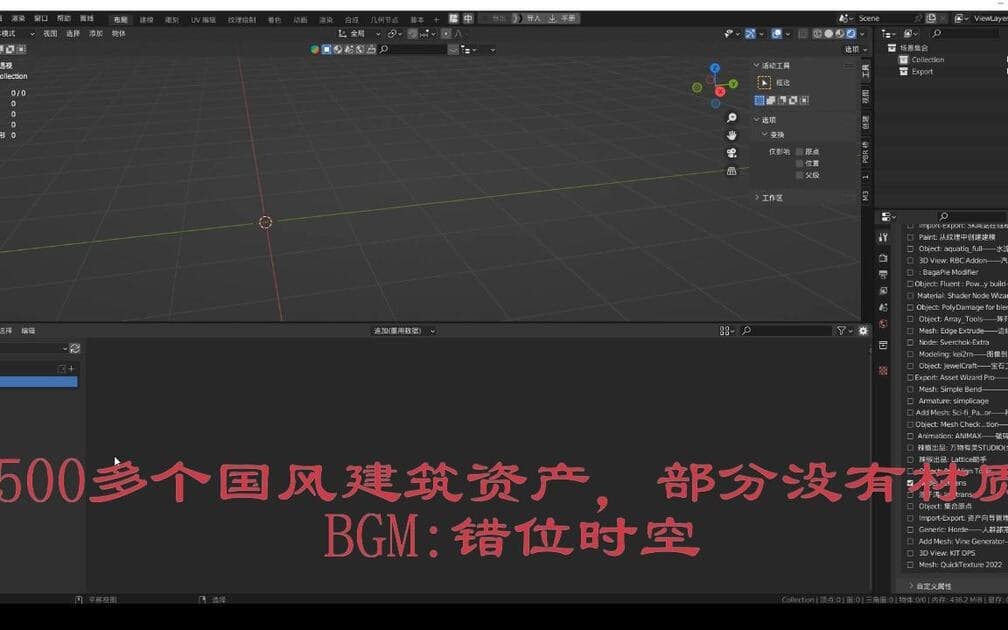Select the box-select (框选) active tool icon
The image size is (1008, 630).
click(x=764, y=82)
